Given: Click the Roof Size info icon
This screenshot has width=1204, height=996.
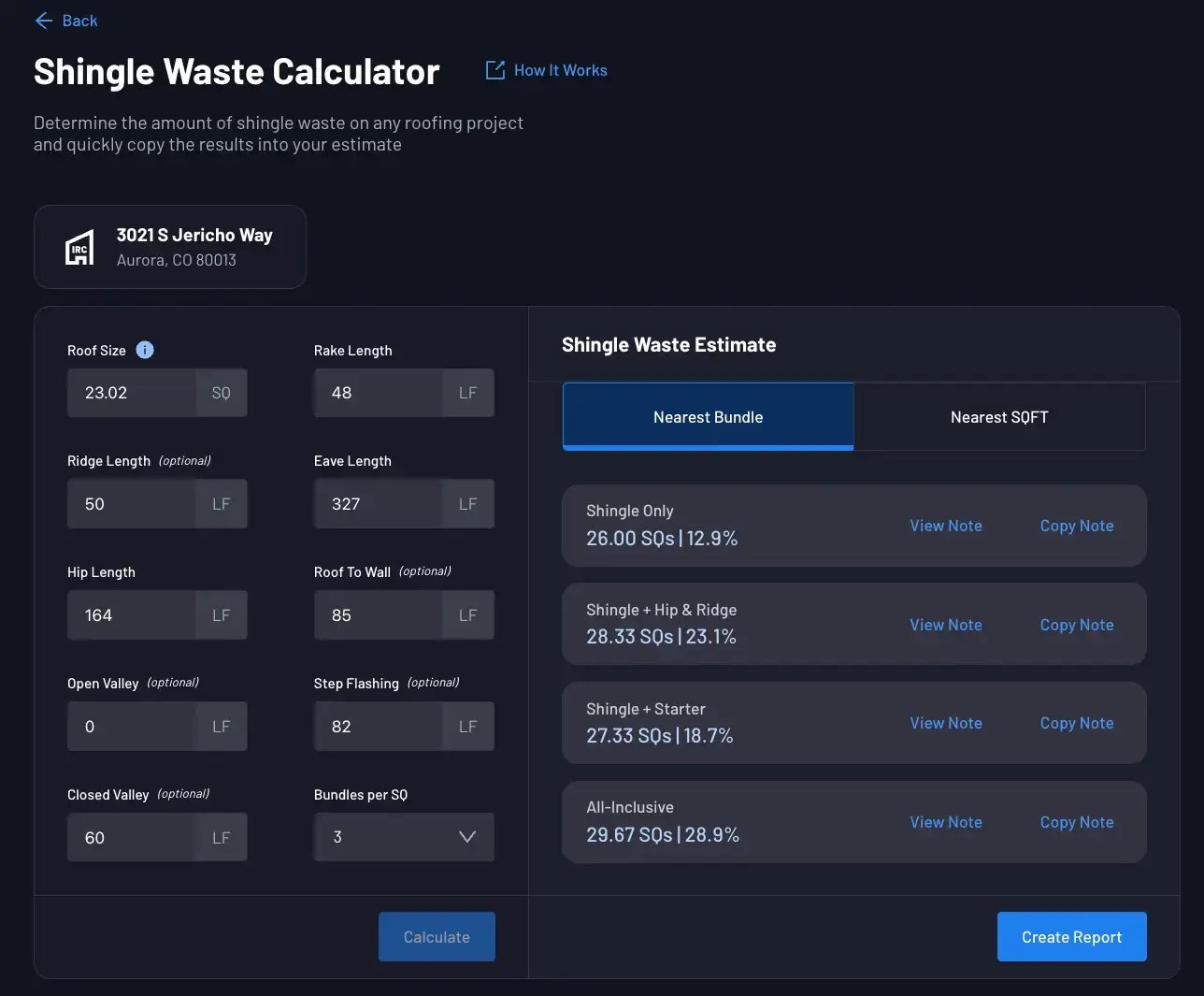Looking at the screenshot, I should point(145,350).
